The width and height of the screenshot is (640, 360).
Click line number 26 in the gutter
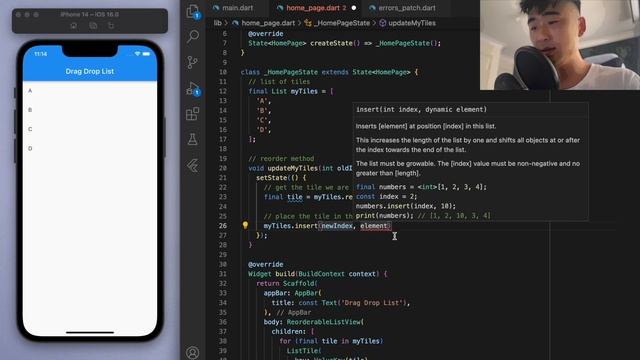(222, 226)
